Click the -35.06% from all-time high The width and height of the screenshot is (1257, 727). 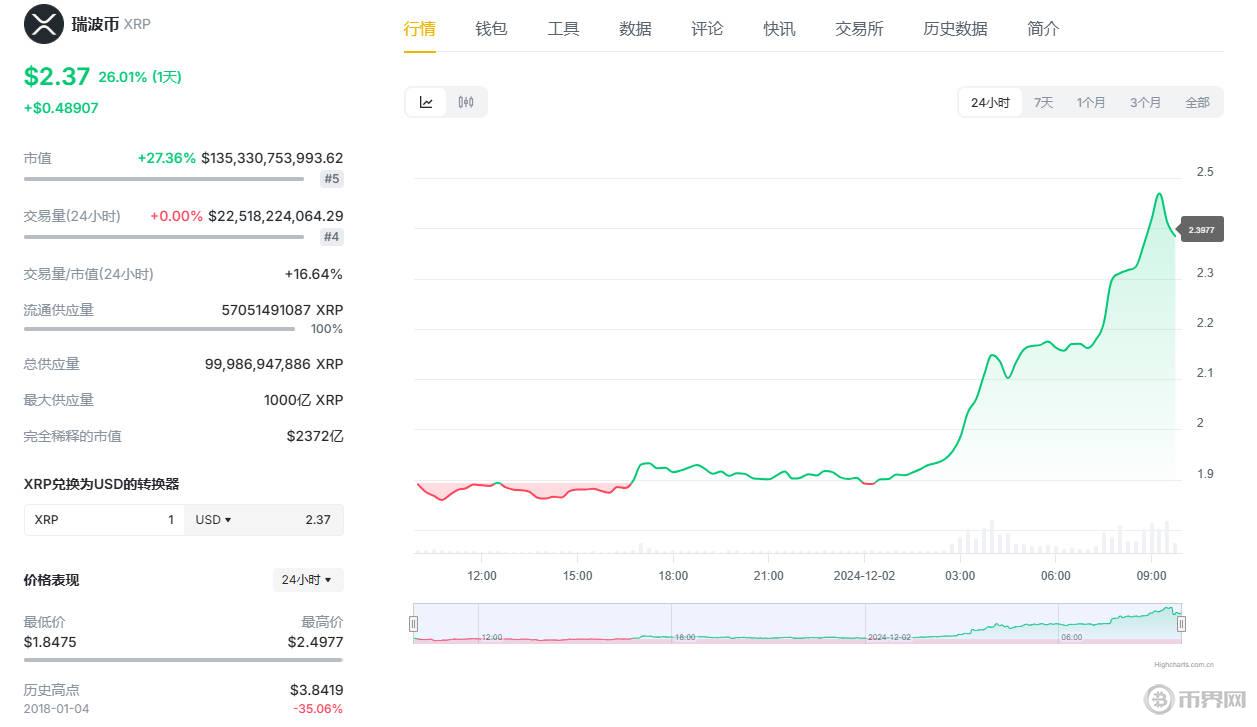pyautogui.click(x=318, y=709)
